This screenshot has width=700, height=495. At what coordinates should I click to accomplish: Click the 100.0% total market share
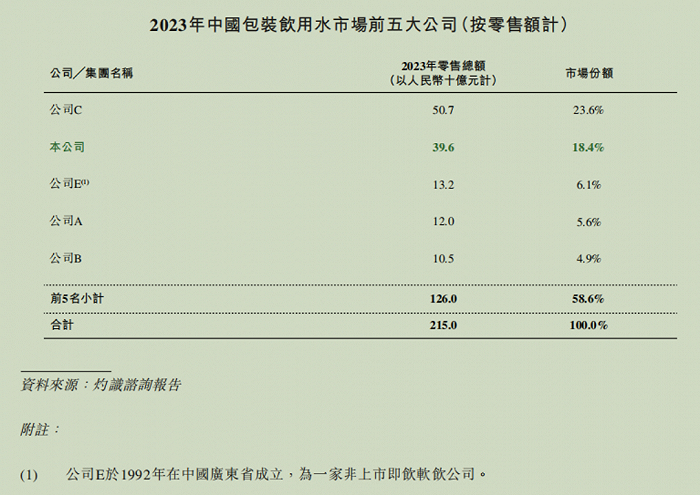[588, 325]
